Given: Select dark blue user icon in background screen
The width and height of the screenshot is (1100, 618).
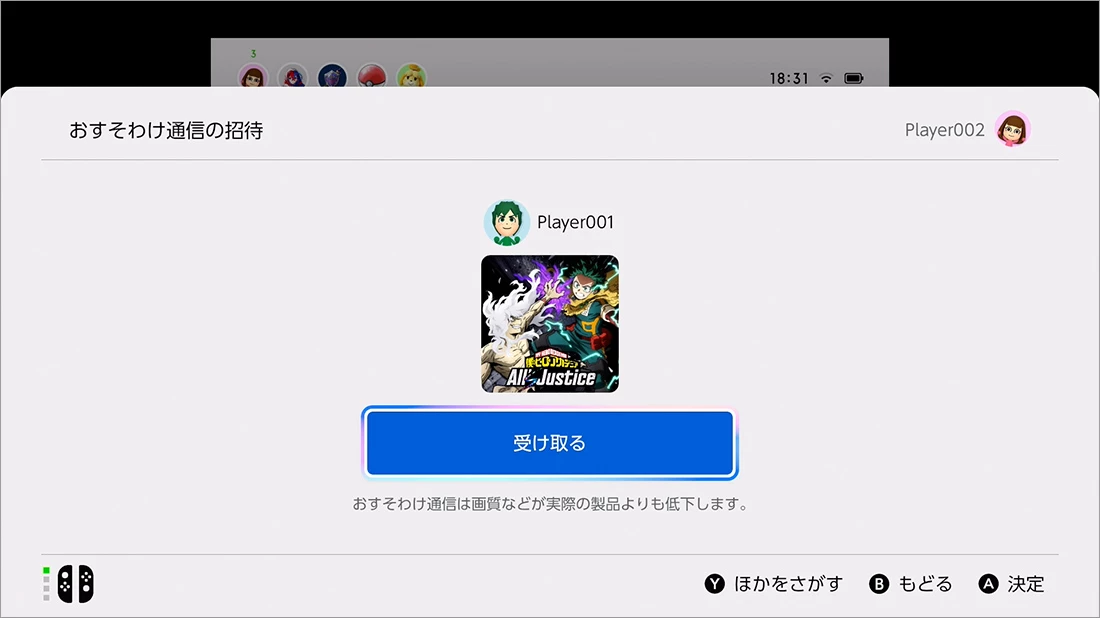Looking at the screenshot, I should click(x=333, y=76).
